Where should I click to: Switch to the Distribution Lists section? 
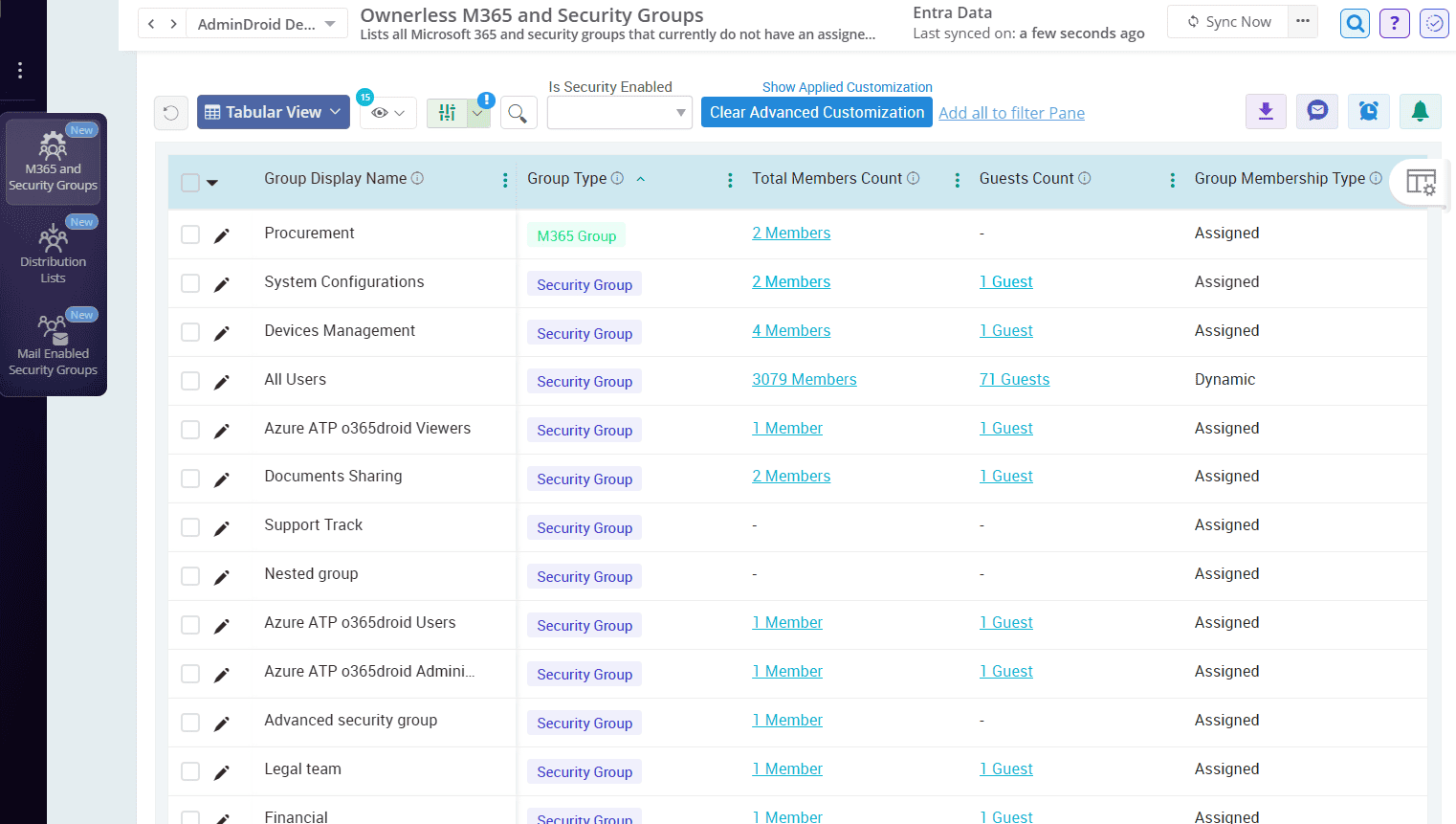[53, 249]
